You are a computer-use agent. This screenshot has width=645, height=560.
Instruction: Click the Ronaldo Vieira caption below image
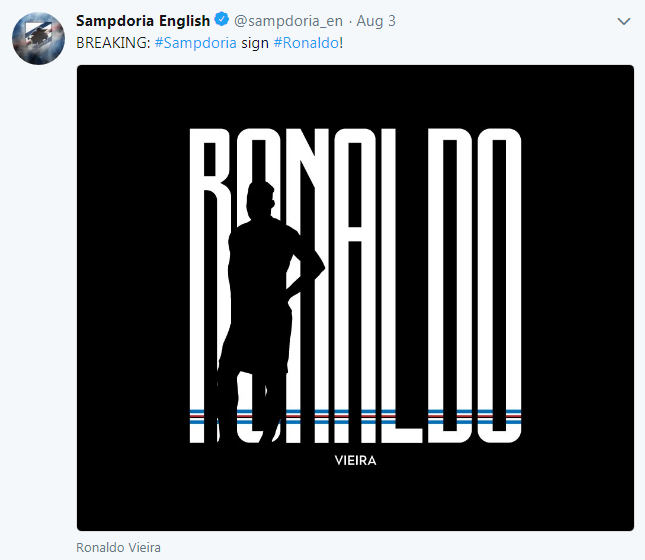point(117,548)
